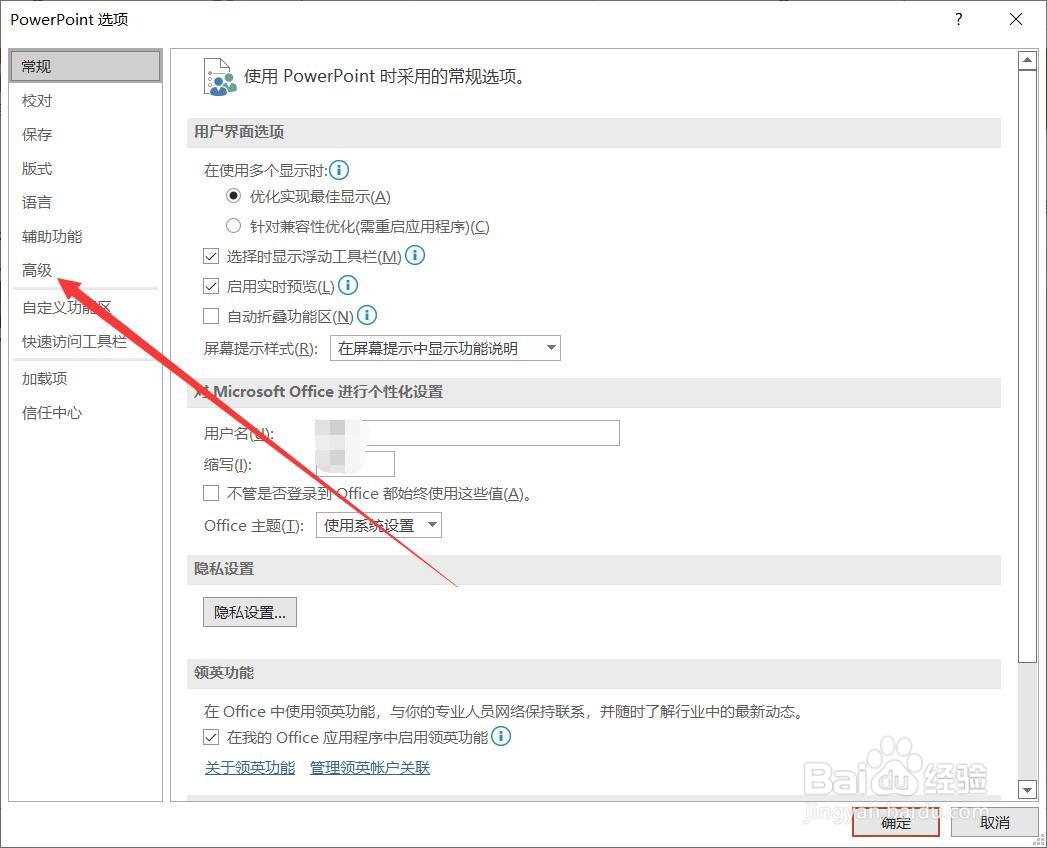Open the 保存 category

85,135
